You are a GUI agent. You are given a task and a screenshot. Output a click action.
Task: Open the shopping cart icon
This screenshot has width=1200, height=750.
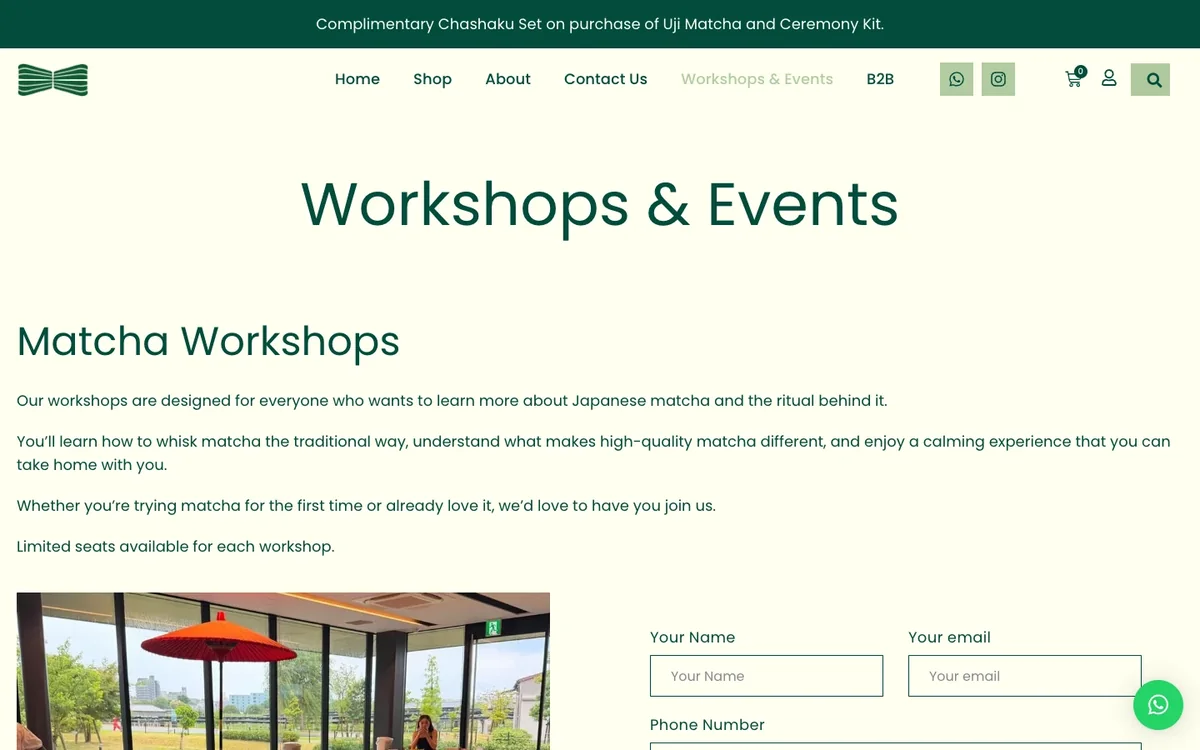click(x=1073, y=80)
